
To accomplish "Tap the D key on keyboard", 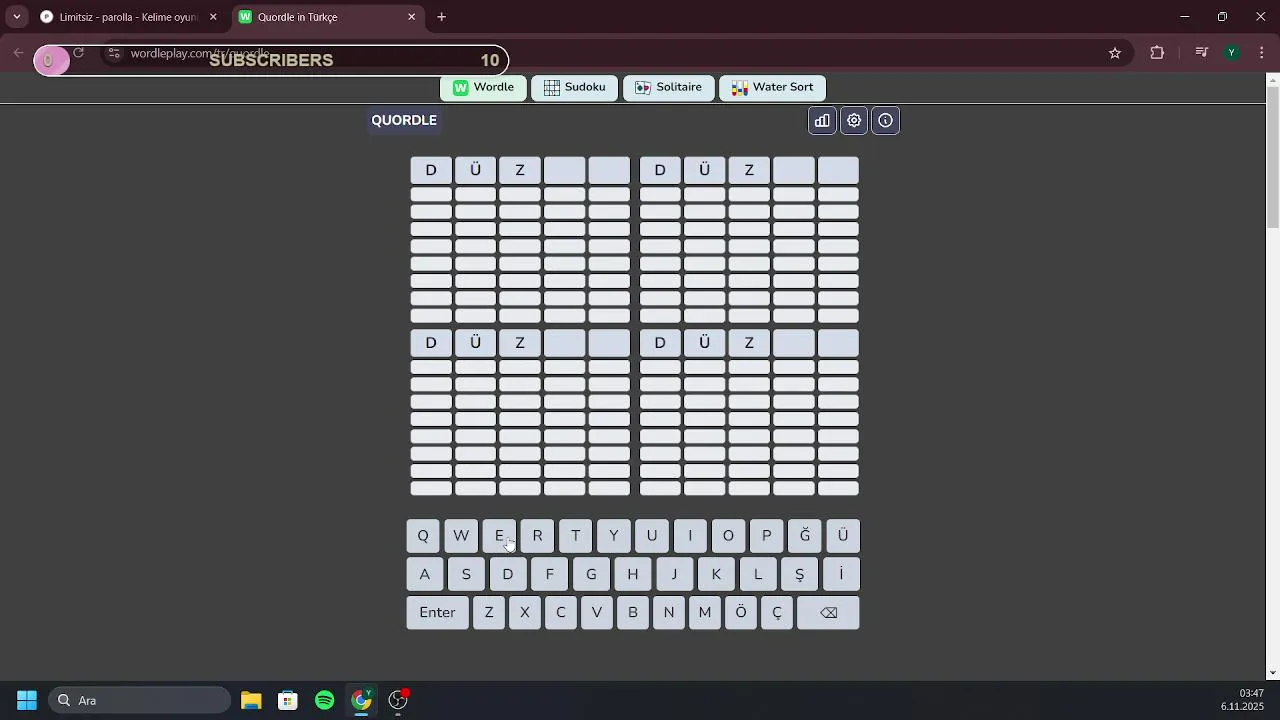I will click(508, 574).
